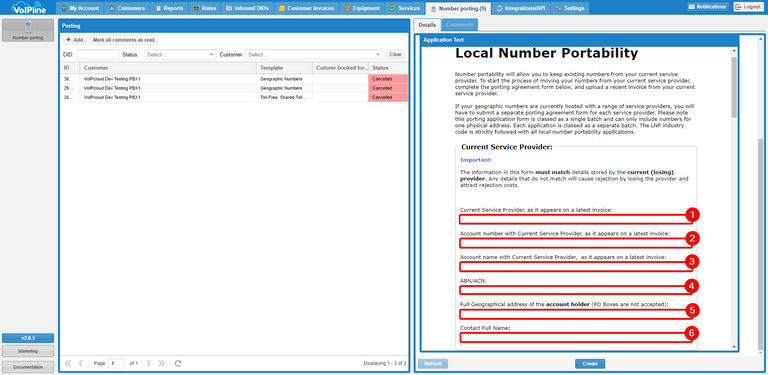The image size is (768, 375).
Task: Go to the last page icon
Action: [161, 363]
